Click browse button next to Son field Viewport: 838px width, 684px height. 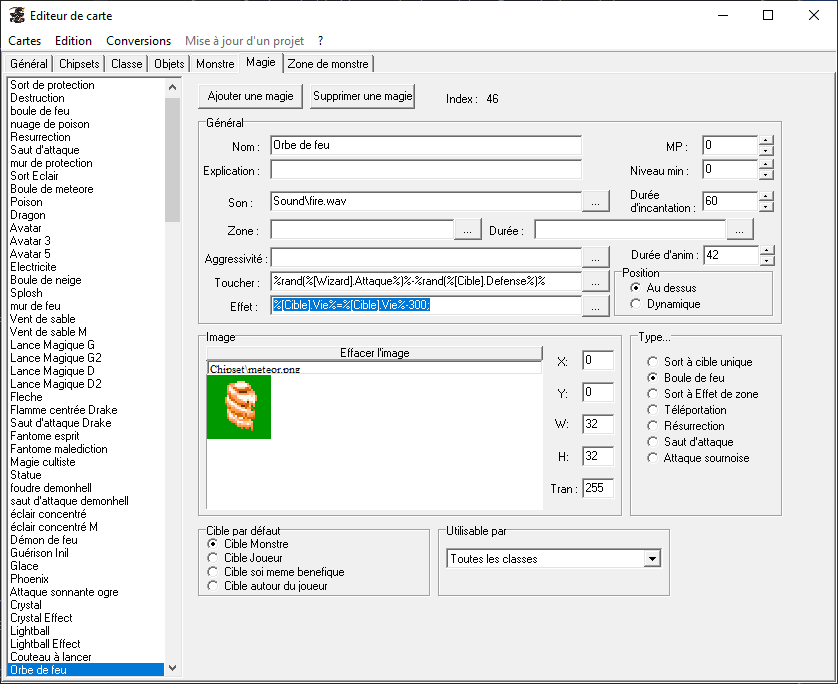[595, 202]
